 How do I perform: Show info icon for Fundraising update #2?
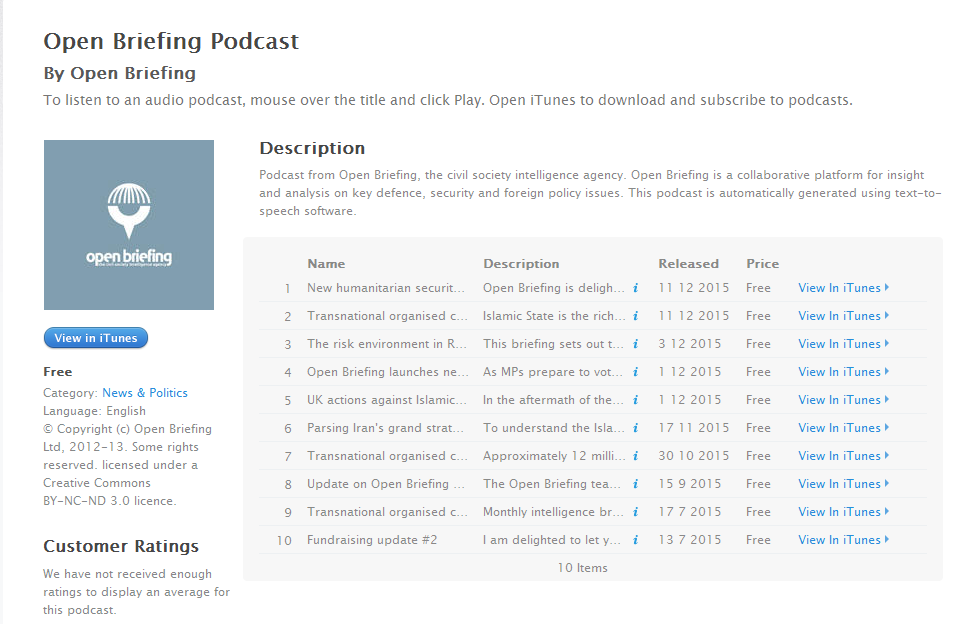pos(636,540)
